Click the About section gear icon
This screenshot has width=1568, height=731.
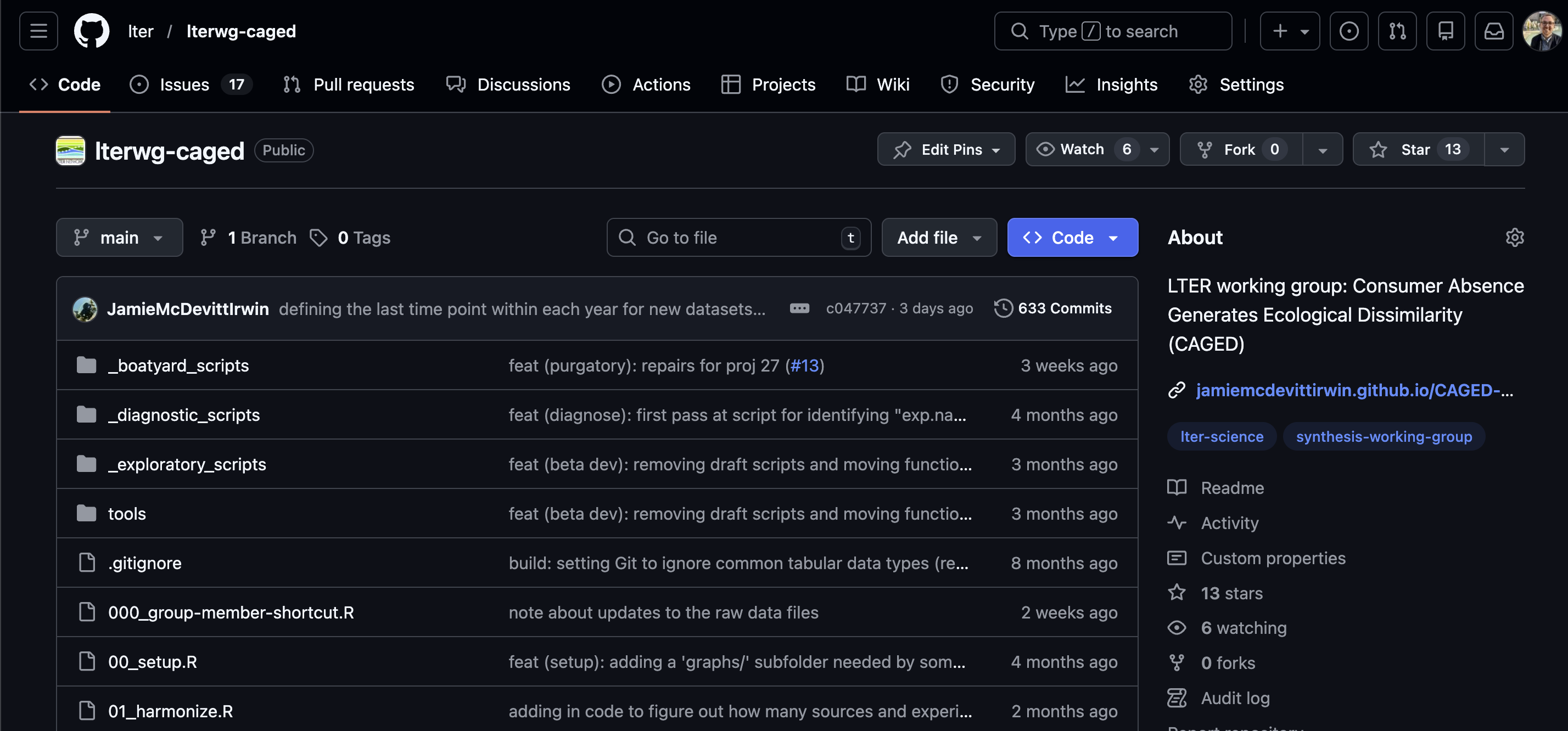1514,238
